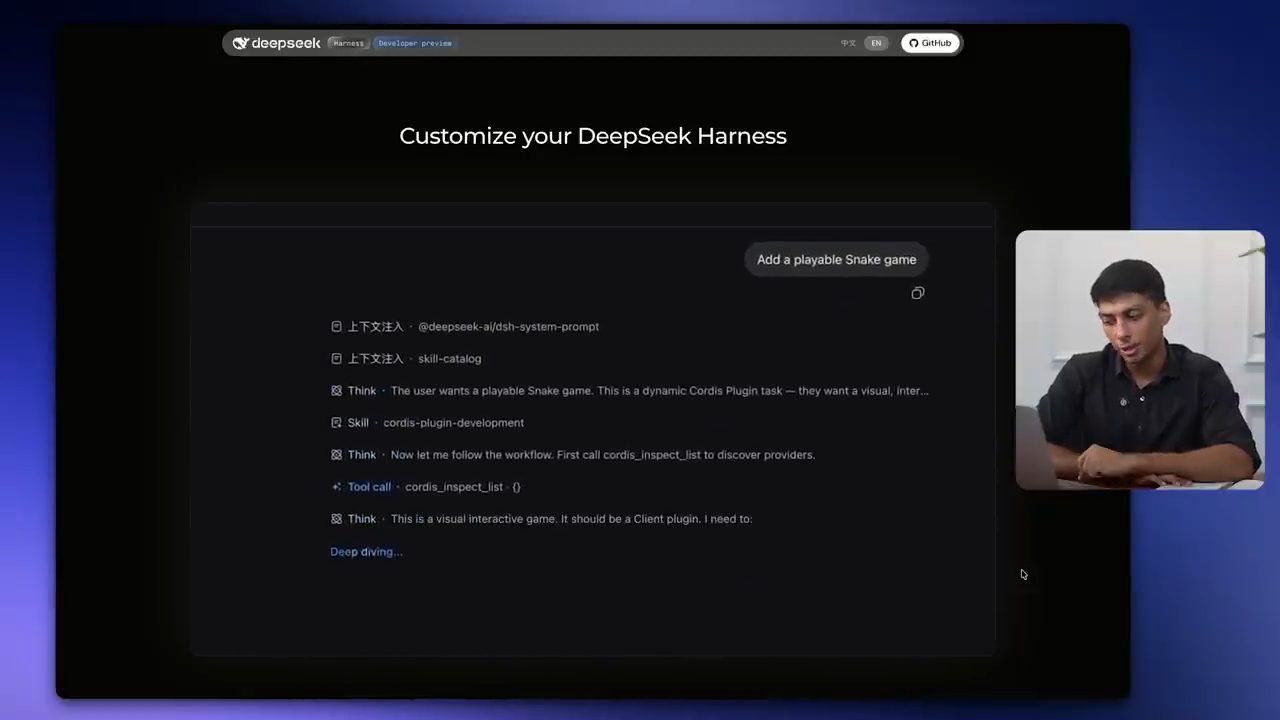
Task: Open the GitHub link button
Action: [x=930, y=43]
